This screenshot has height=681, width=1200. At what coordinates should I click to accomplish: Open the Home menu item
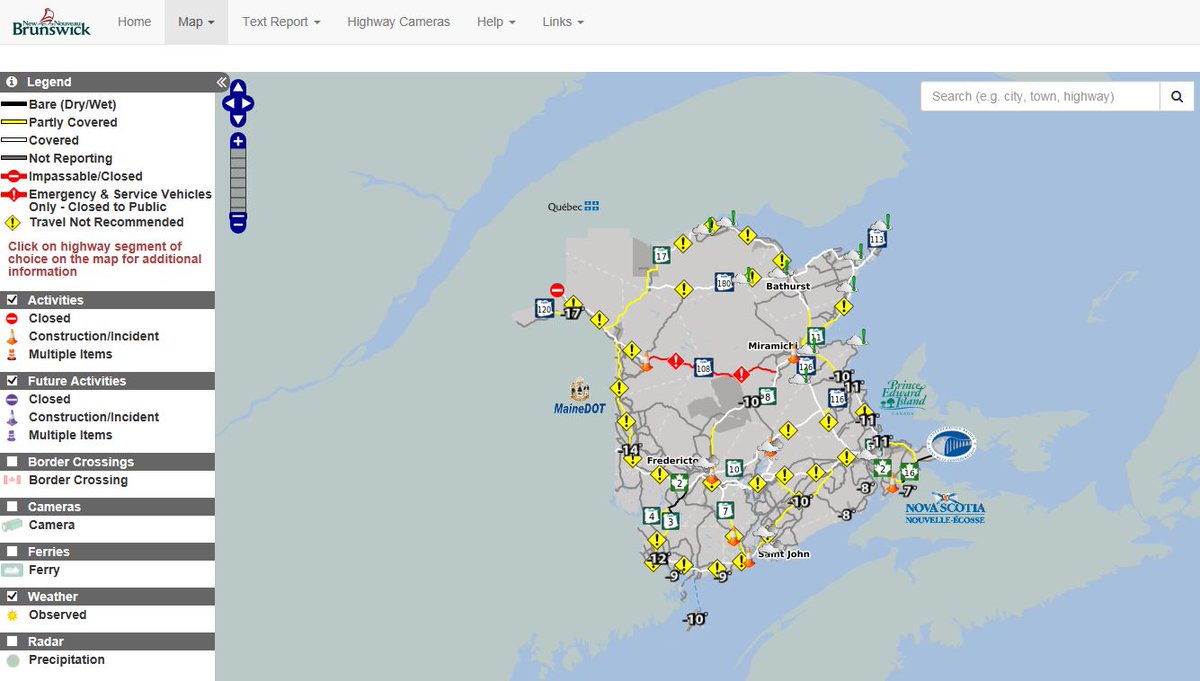tap(134, 22)
